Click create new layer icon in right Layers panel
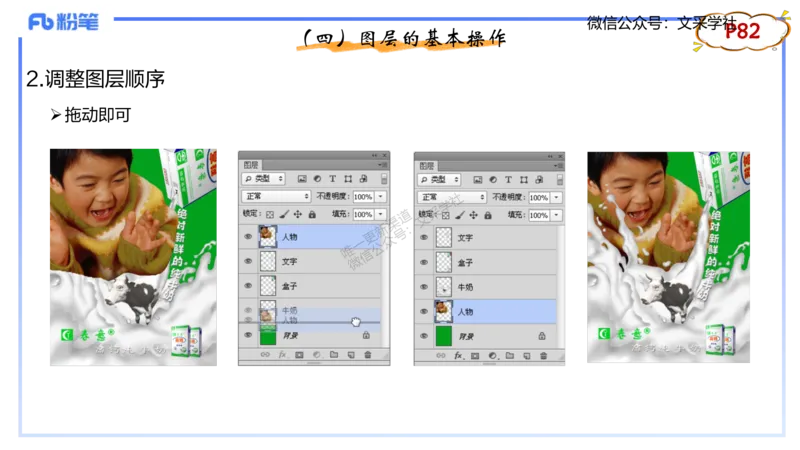The height and width of the screenshot is (450, 800). click(526, 355)
